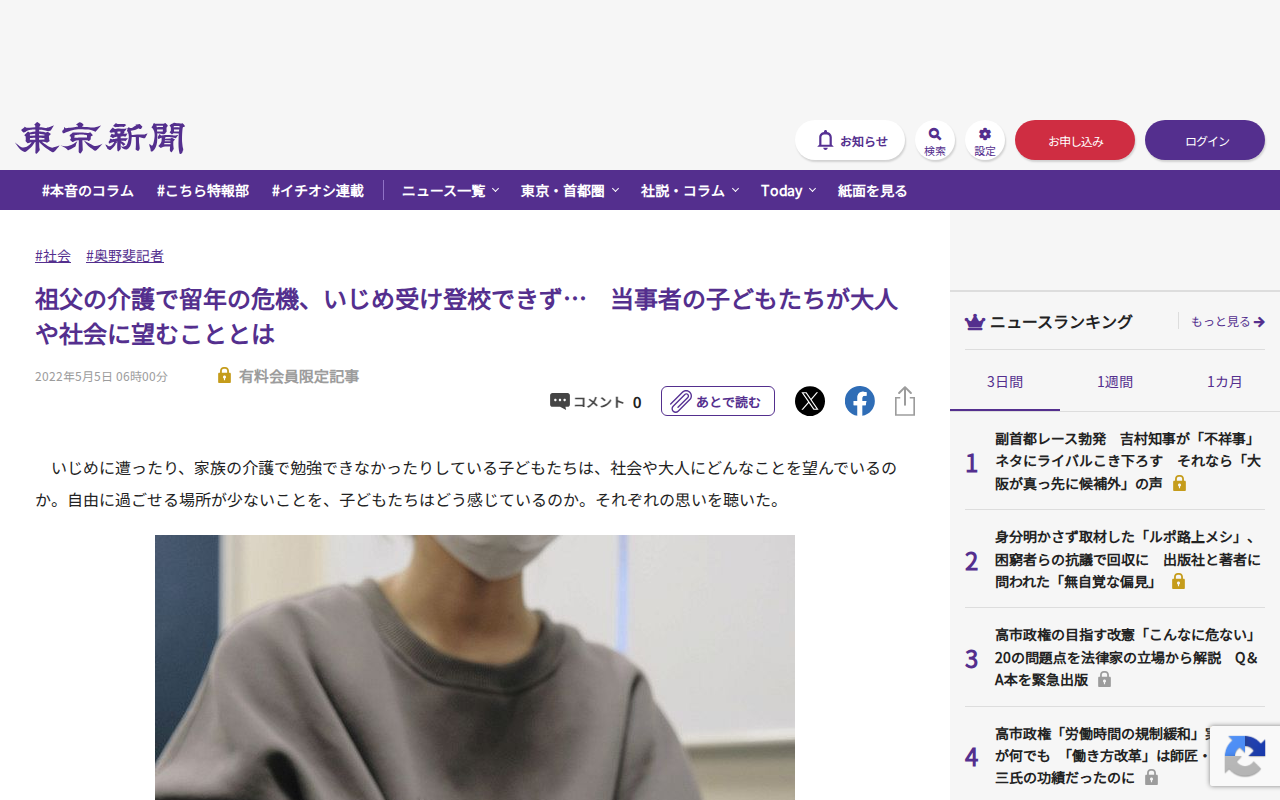The image size is (1280, 800).
Task: Click the もっと見る arrow icon
Action: [x=1259, y=322]
